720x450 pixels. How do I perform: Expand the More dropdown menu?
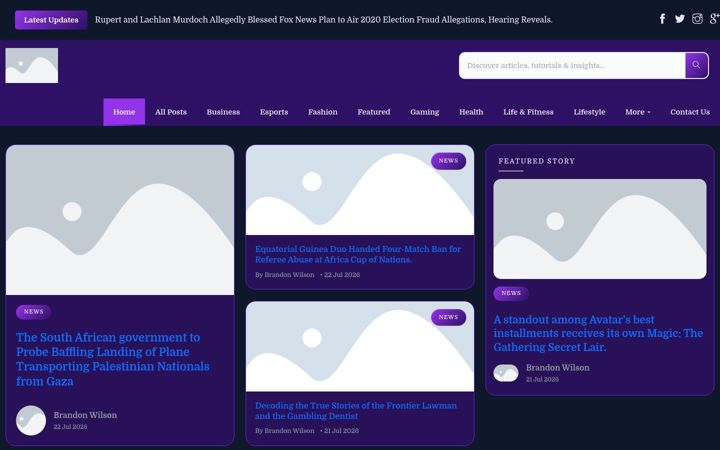637,112
